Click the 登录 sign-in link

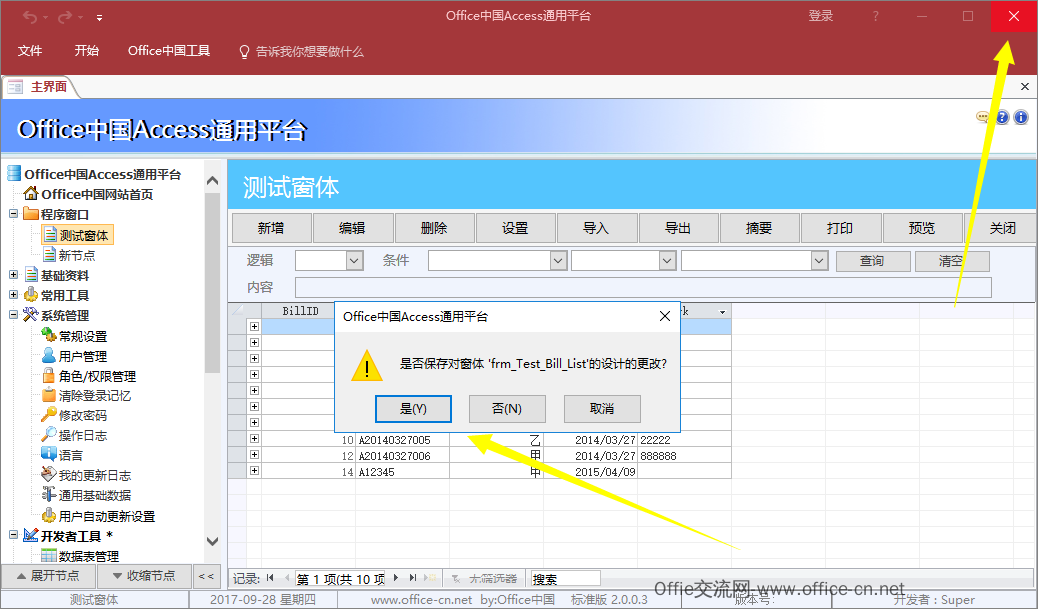(821, 16)
